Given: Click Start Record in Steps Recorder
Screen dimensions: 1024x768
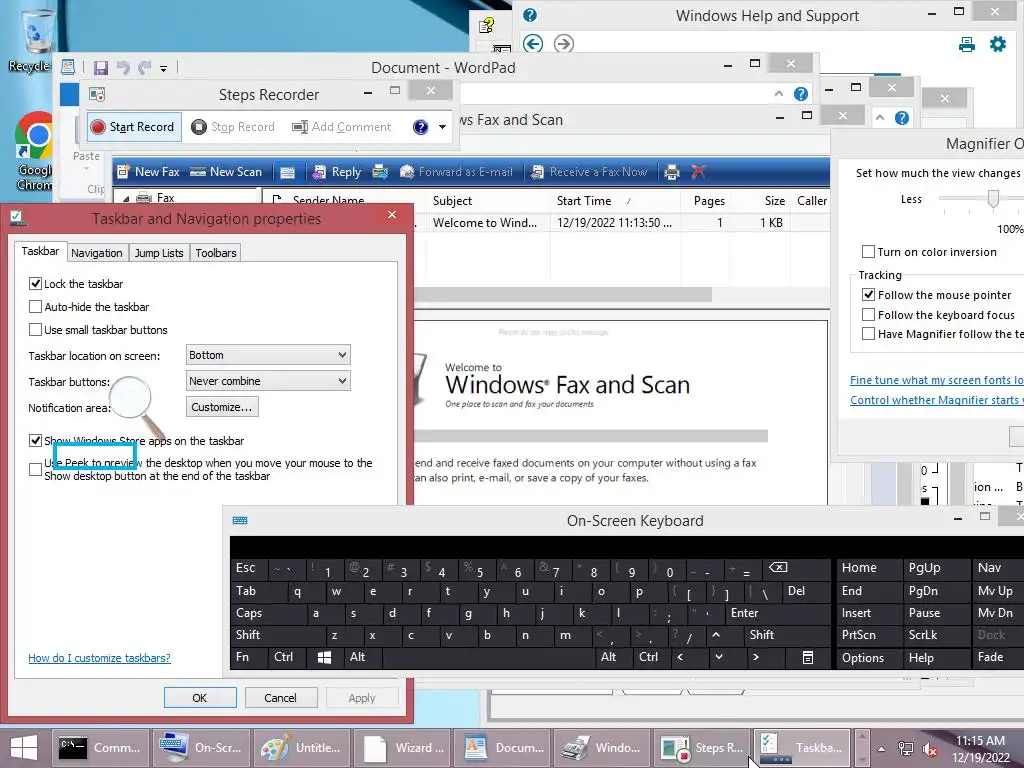Looking at the screenshot, I should click(x=133, y=127).
